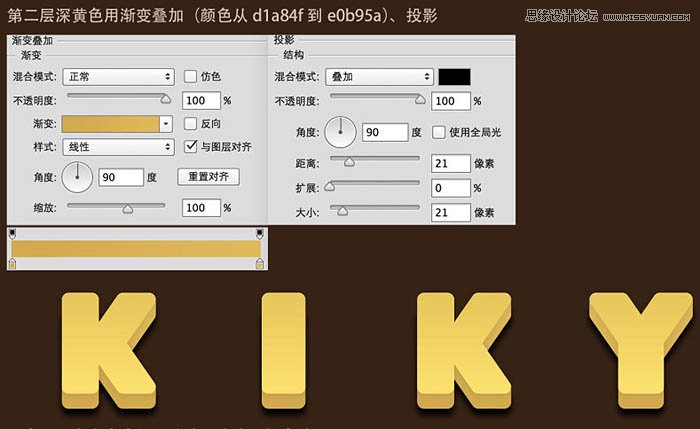The image size is (700, 429).
Task: Click the 扩展 spread value field
Action: [451, 188]
